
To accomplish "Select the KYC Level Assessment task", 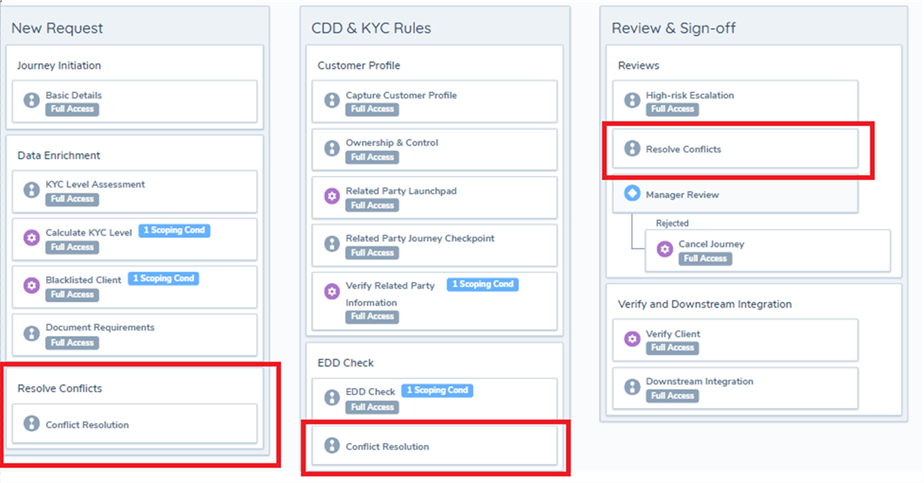I will (95, 185).
